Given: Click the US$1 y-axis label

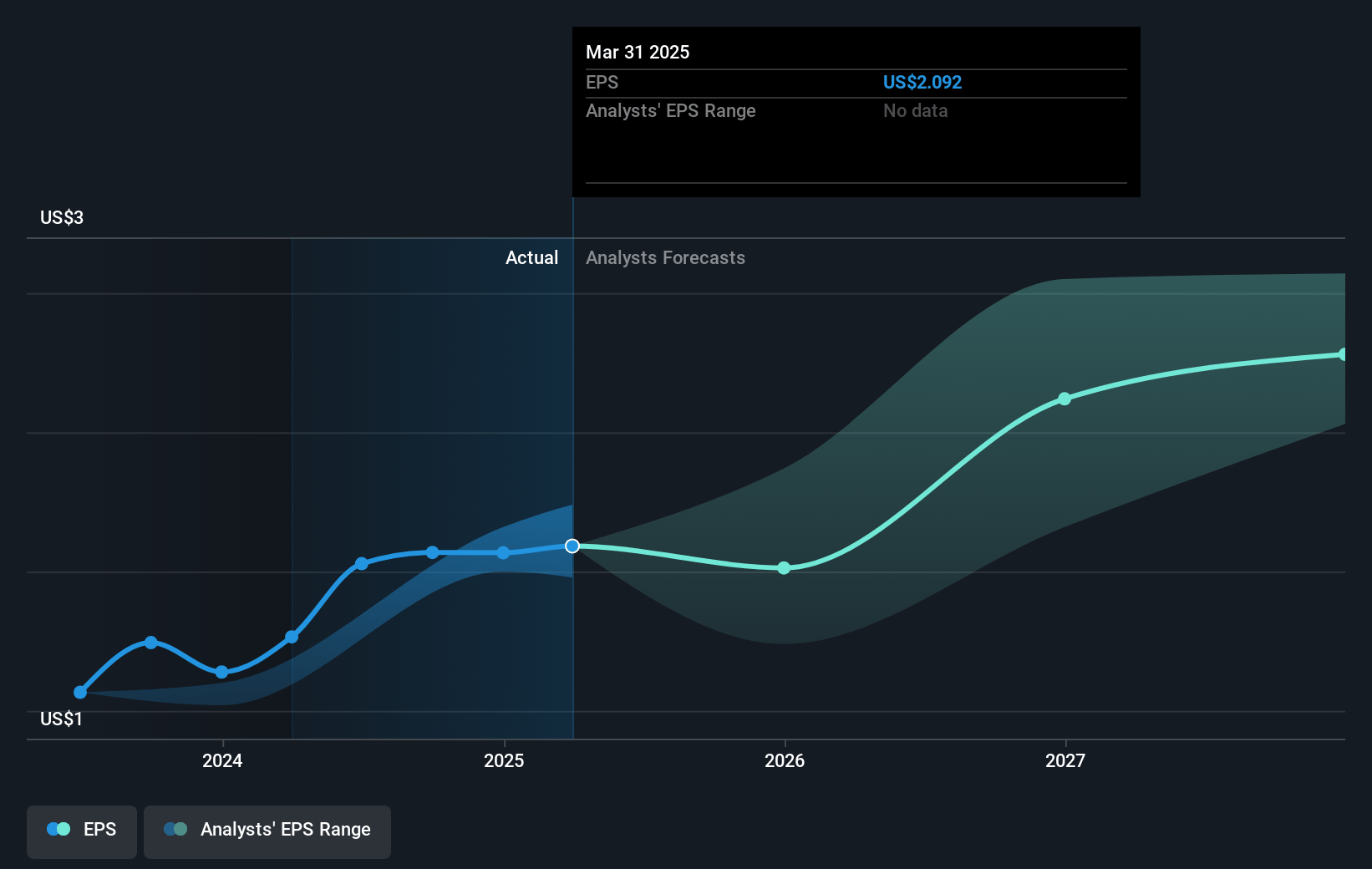Looking at the screenshot, I should pos(62,719).
